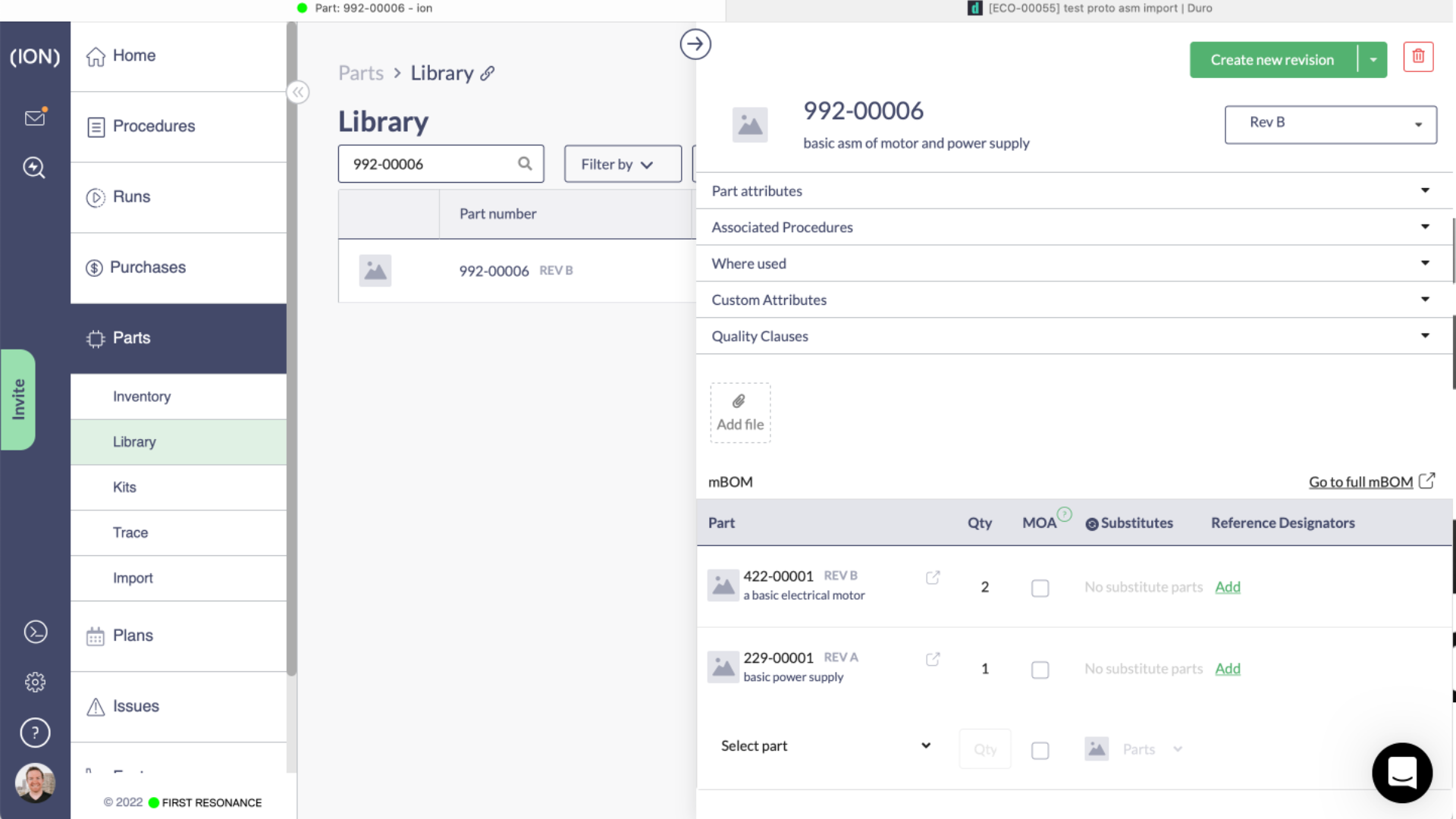Open Inventory under Parts menu
The width and height of the screenshot is (1456, 819).
(x=142, y=397)
